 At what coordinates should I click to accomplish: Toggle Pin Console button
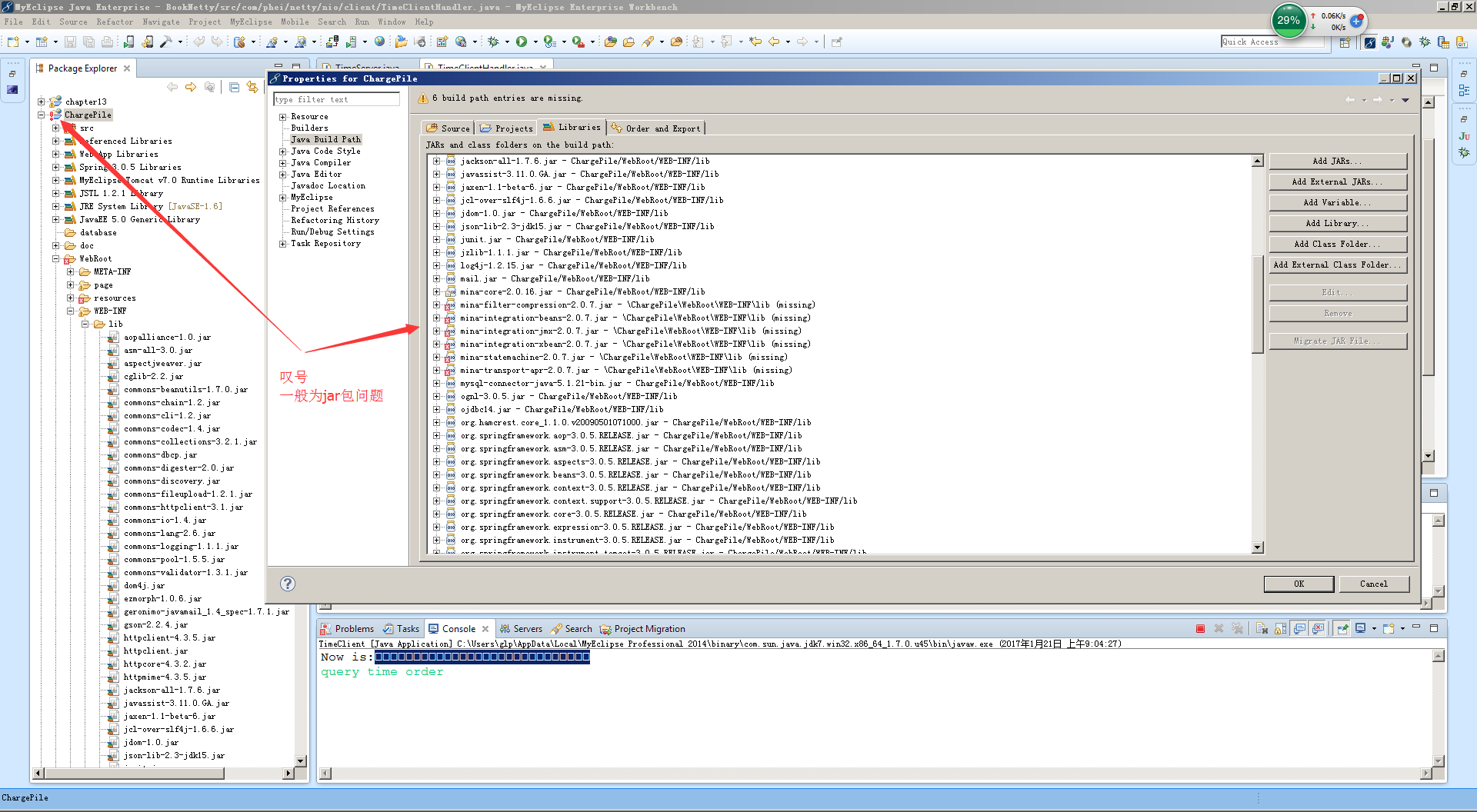[x=1342, y=628]
